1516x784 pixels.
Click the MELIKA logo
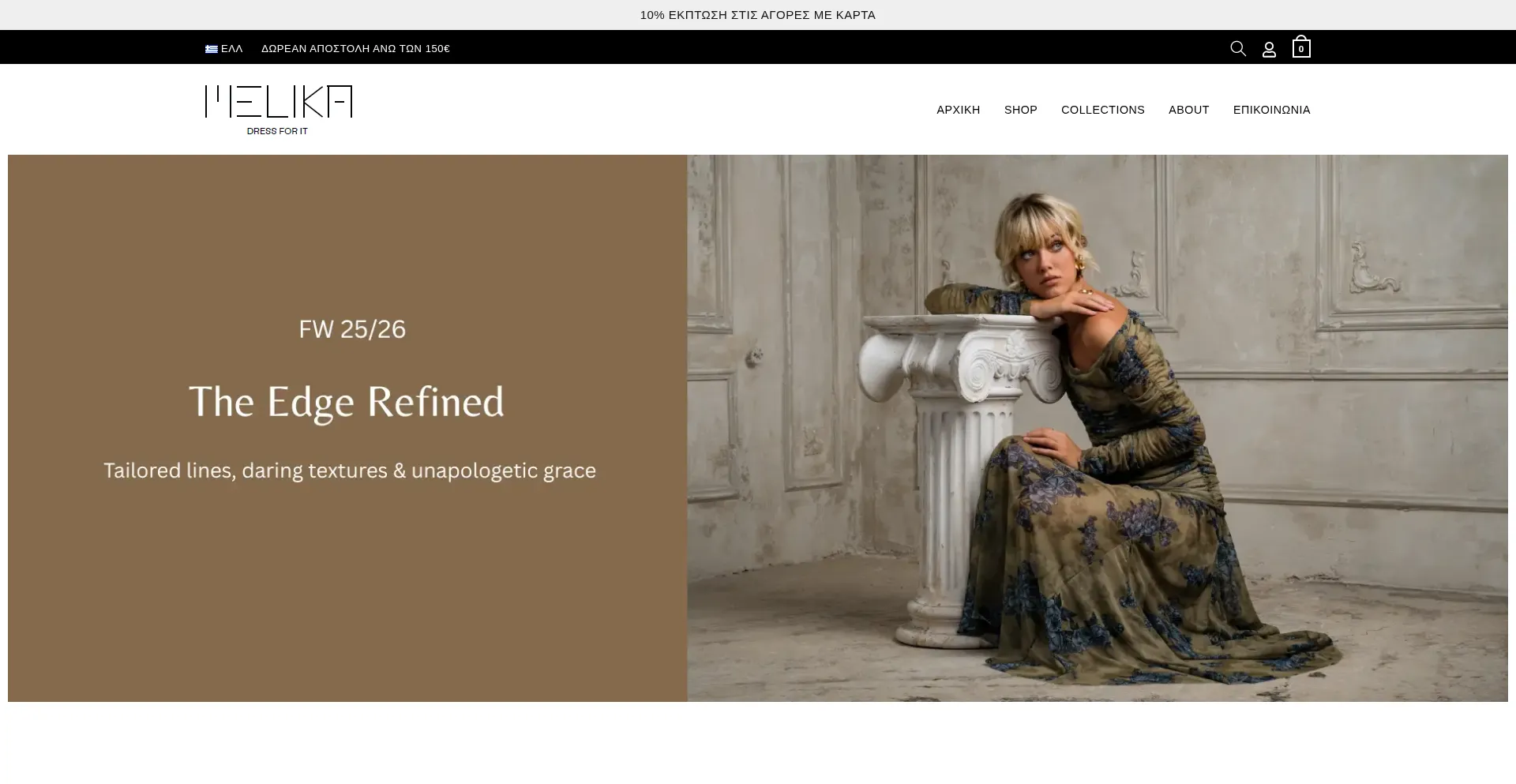279,102
